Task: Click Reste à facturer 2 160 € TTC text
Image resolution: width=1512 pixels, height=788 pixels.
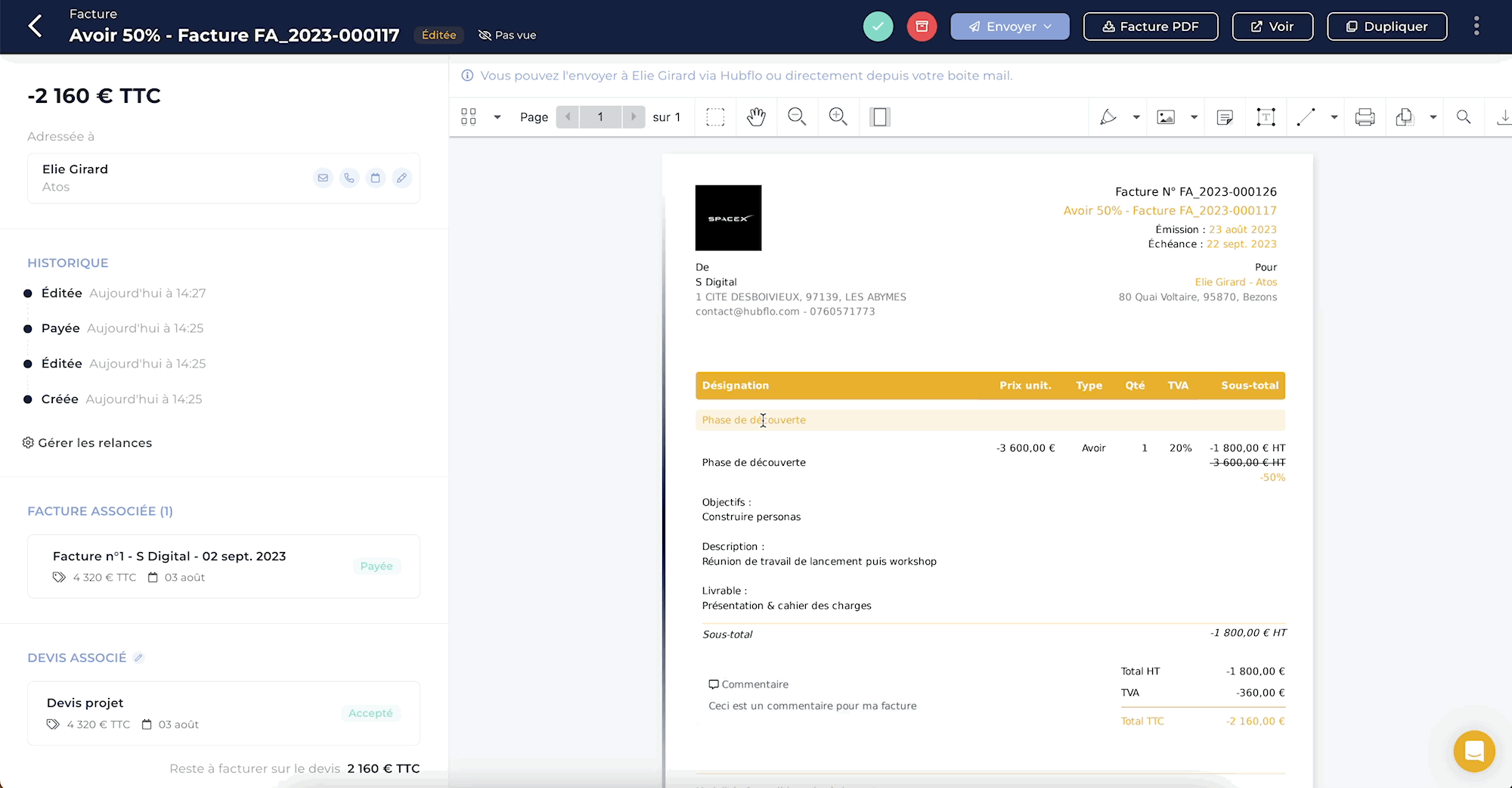Action: click(x=295, y=768)
